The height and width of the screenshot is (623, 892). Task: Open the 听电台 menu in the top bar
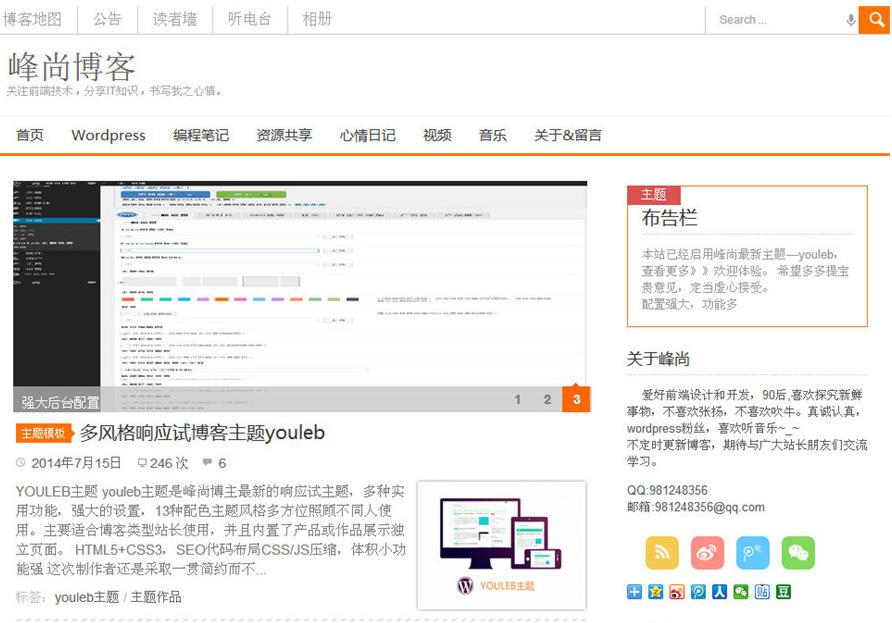[250, 19]
